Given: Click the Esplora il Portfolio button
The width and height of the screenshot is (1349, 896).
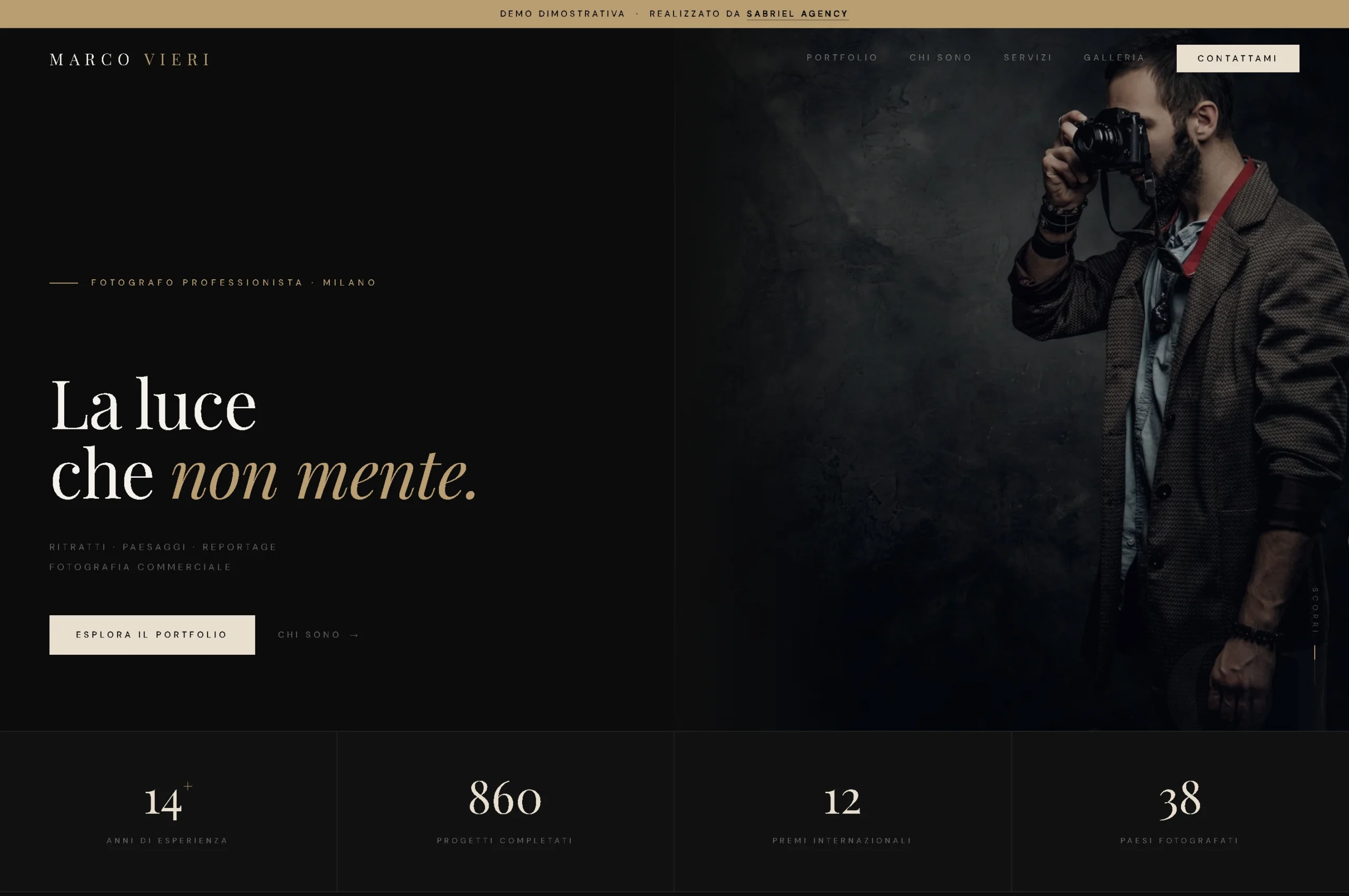Looking at the screenshot, I should [x=152, y=634].
